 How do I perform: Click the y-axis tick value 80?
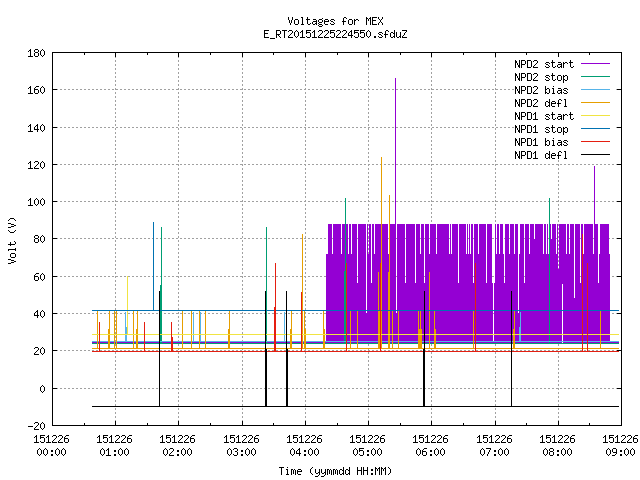(x=39, y=239)
